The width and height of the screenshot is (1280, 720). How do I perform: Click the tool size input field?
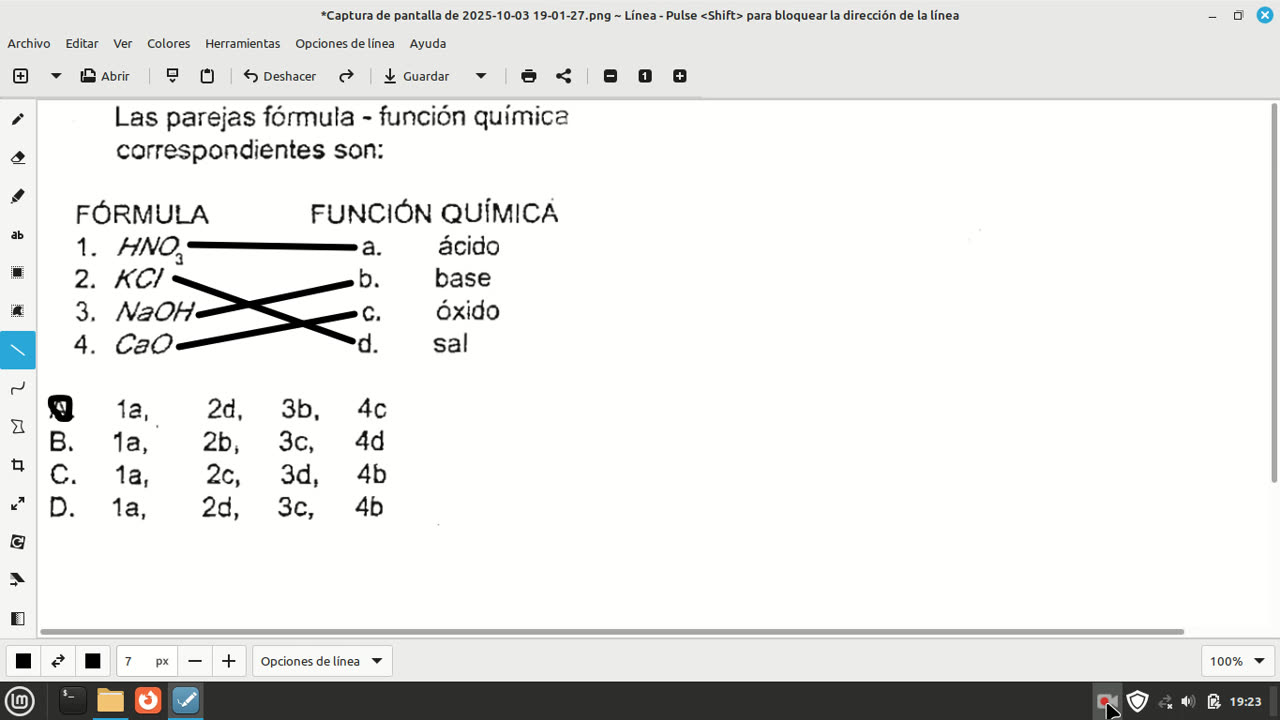coord(146,661)
